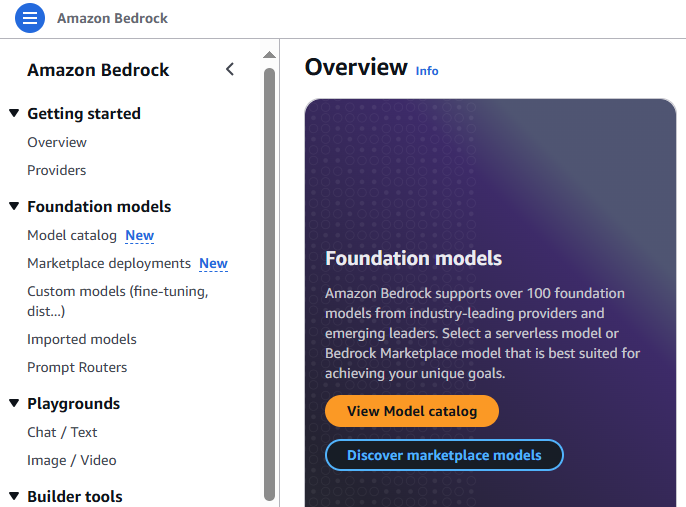
Task: Click Discover marketplace models button
Action: click(444, 455)
